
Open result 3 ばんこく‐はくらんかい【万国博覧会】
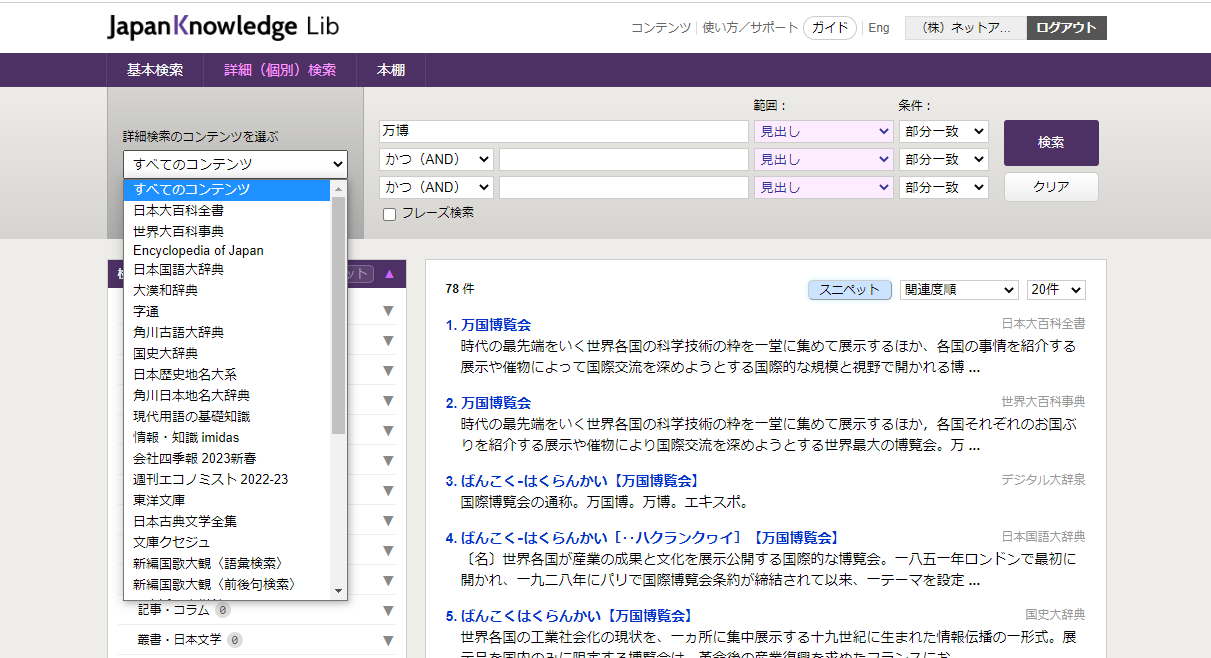click(580, 481)
